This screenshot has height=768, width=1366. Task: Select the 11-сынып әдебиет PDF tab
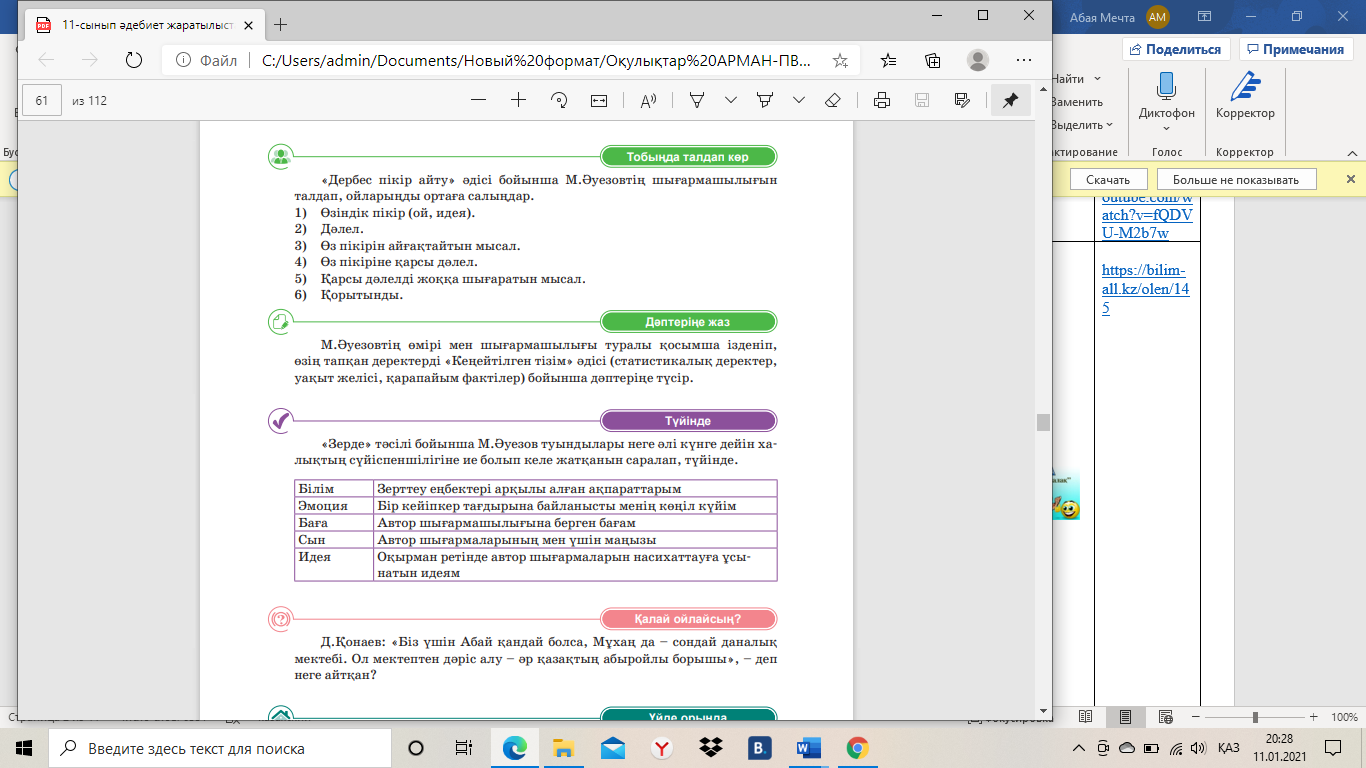tap(140, 24)
